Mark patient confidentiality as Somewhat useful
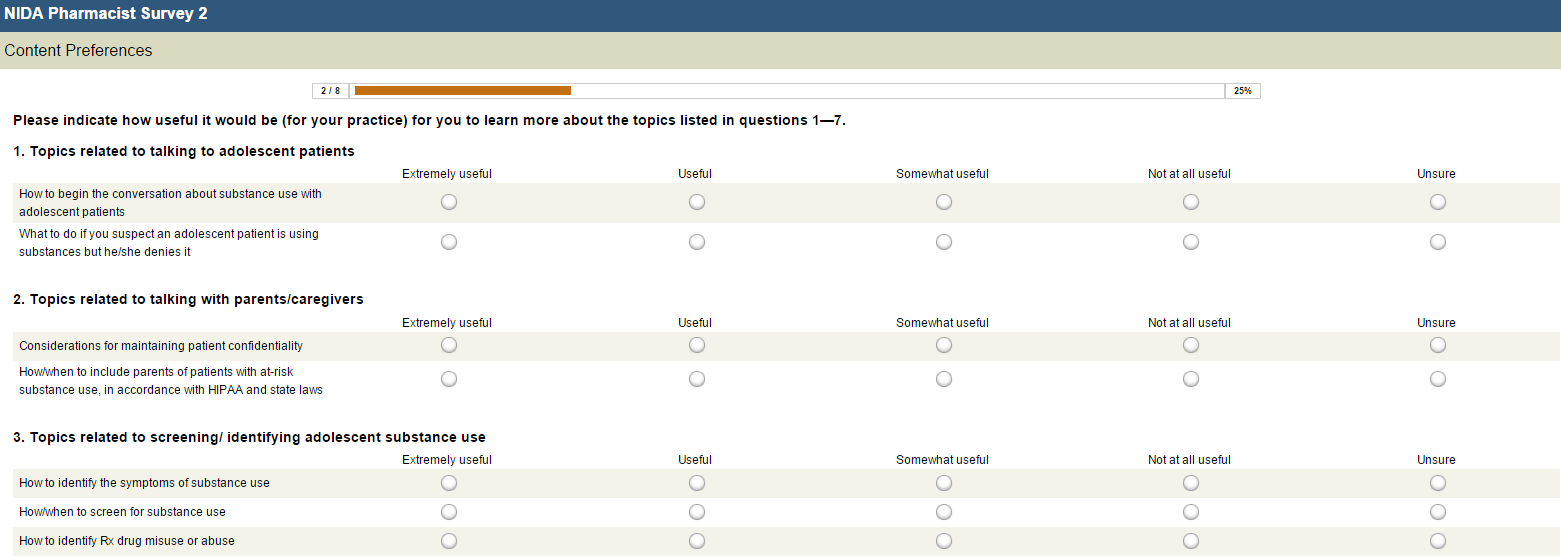The height and width of the screenshot is (557, 1561). (944, 345)
